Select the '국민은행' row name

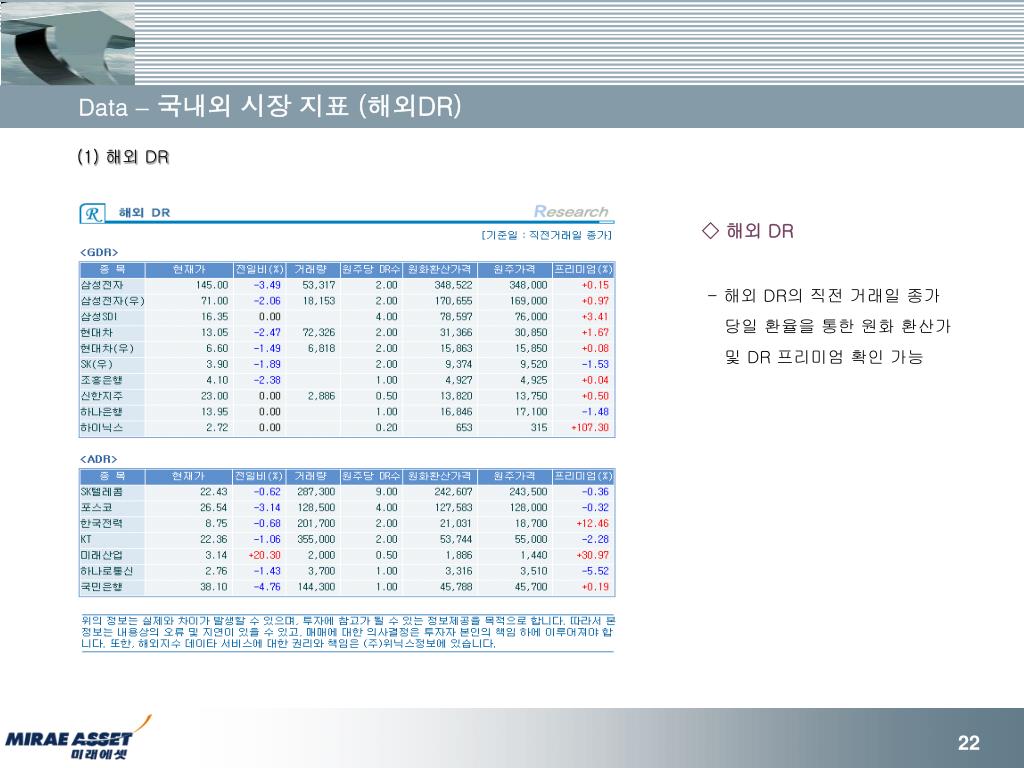click(x=101, y=587)
